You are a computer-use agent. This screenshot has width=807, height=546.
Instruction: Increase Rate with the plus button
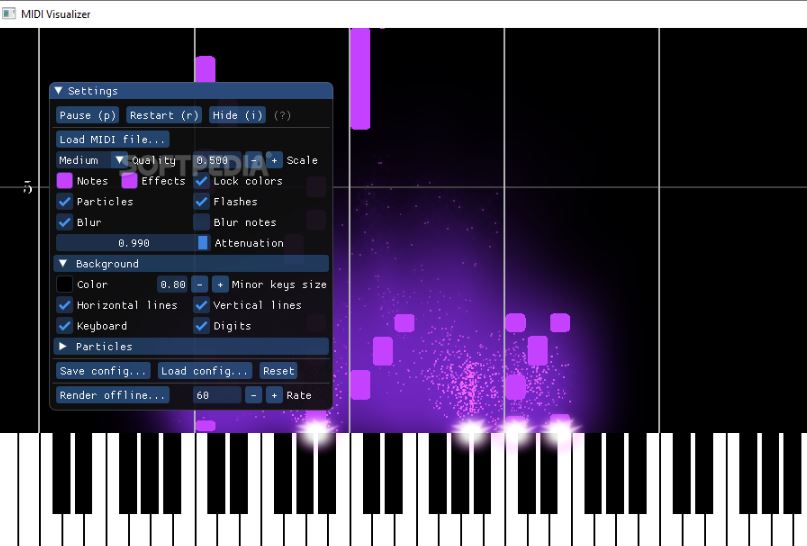tap(274, 395)
